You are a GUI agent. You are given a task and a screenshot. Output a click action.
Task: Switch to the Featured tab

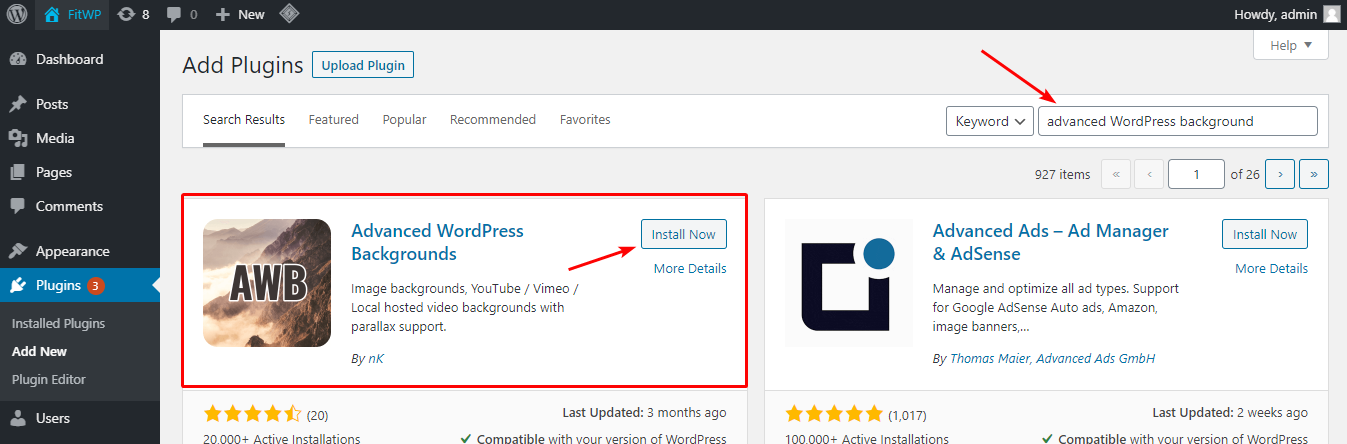(334, 119)
